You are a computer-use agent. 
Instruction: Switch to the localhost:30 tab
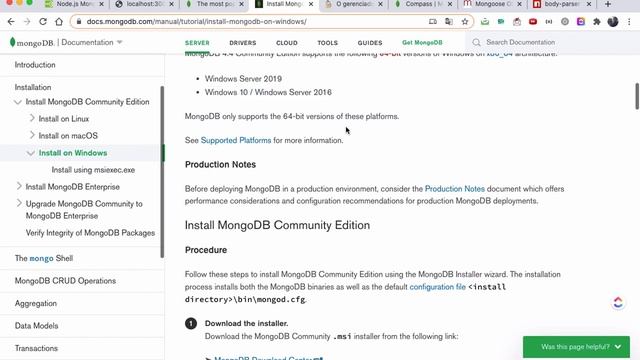pyautogui.click(x=144, y=4)
